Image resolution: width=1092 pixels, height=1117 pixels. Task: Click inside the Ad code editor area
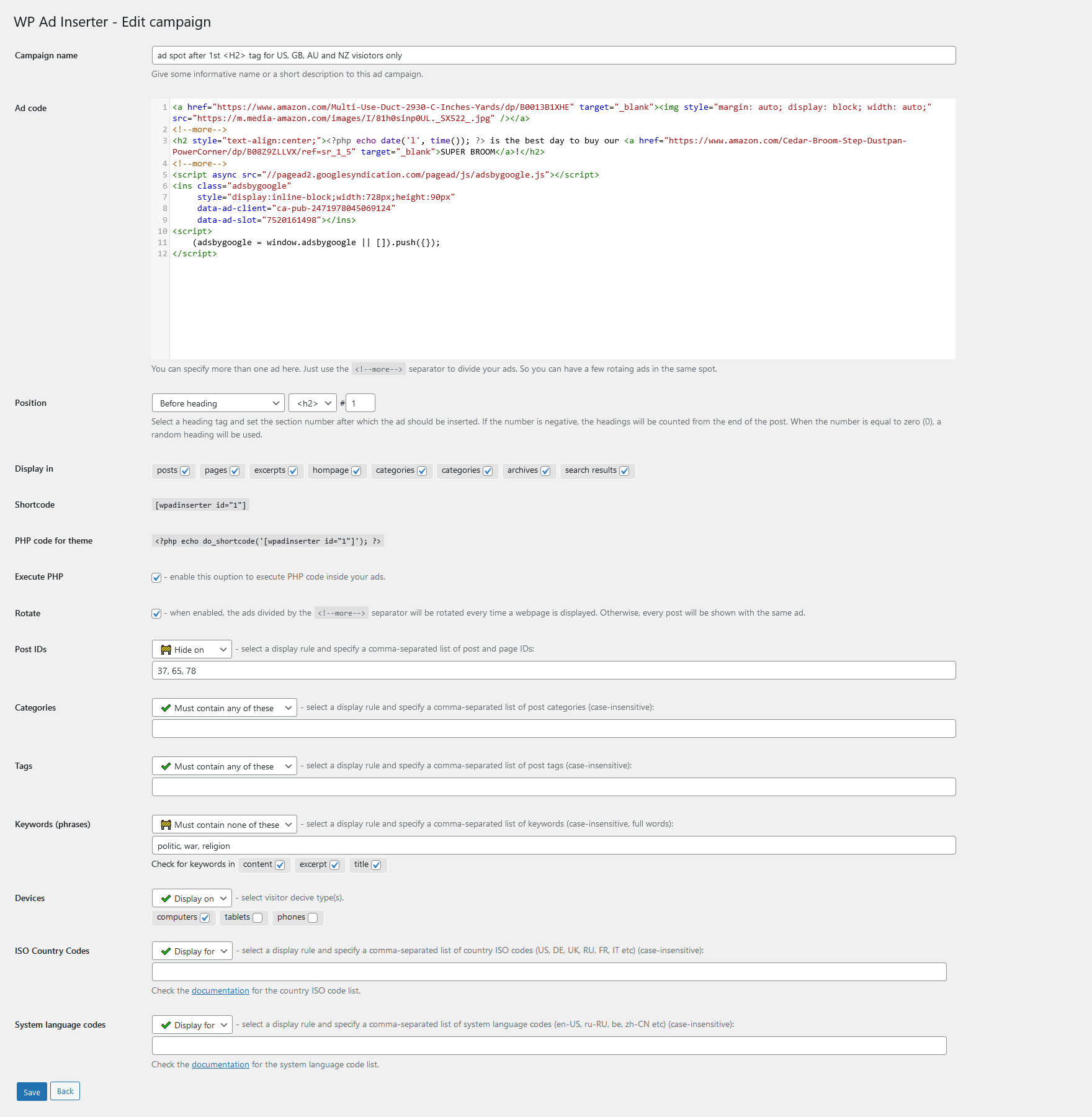pyautogui.click(x=553, y=229)
